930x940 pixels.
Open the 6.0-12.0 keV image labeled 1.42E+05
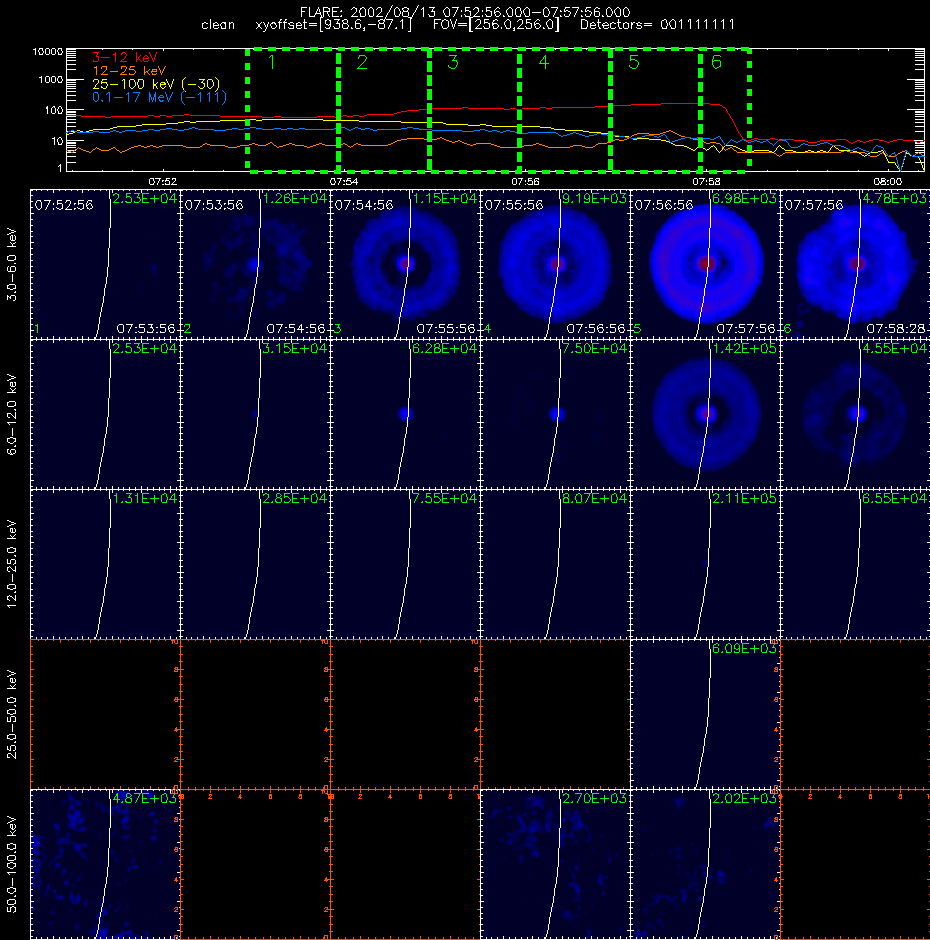(x=705, y=414)
